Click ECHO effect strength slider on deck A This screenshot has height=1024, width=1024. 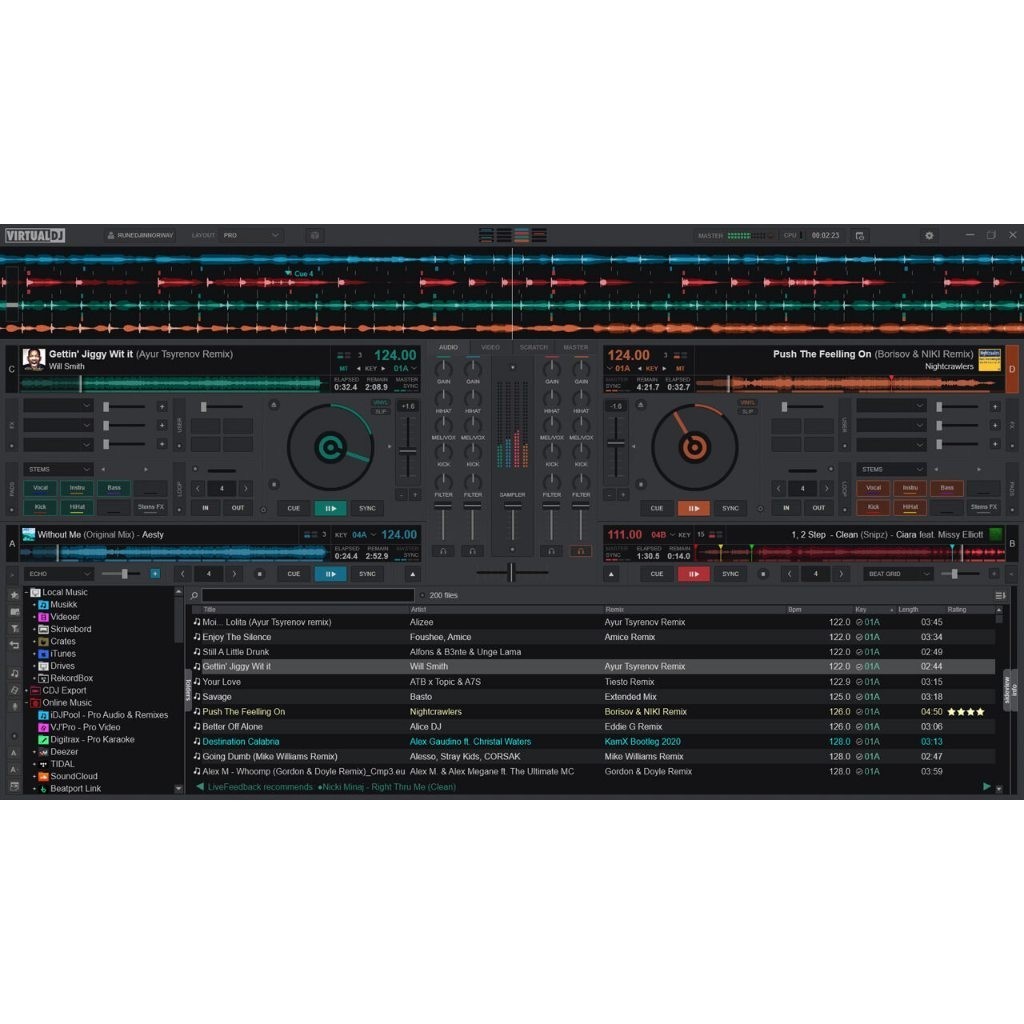124,574
